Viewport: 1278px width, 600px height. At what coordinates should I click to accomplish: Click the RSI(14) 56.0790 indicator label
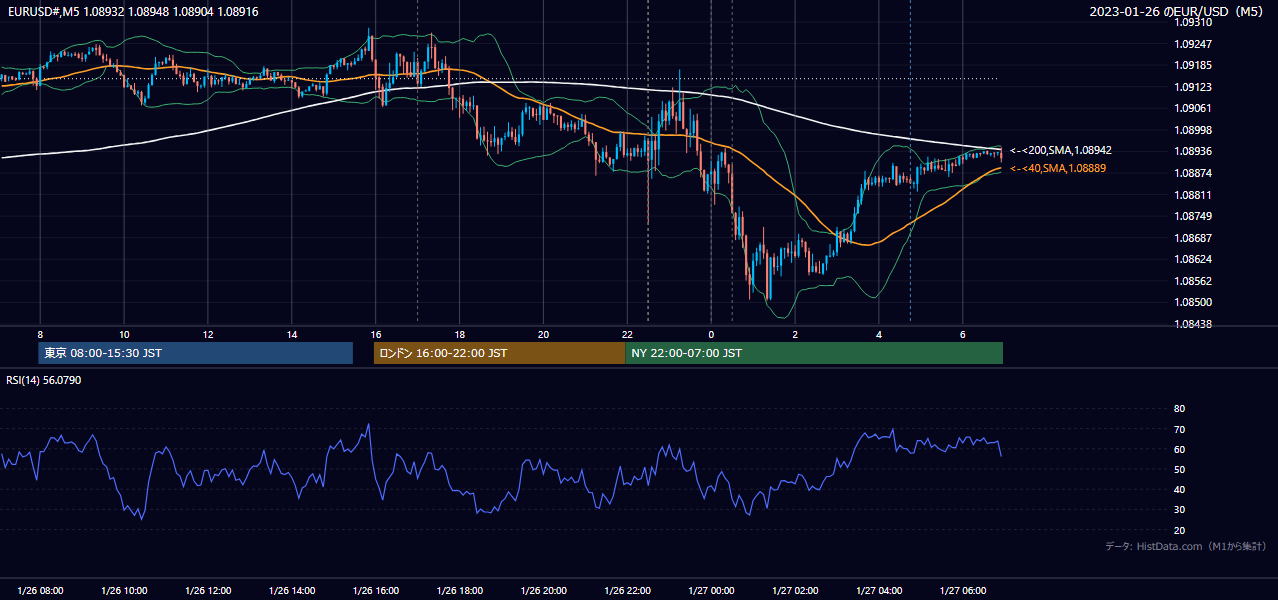44,380
